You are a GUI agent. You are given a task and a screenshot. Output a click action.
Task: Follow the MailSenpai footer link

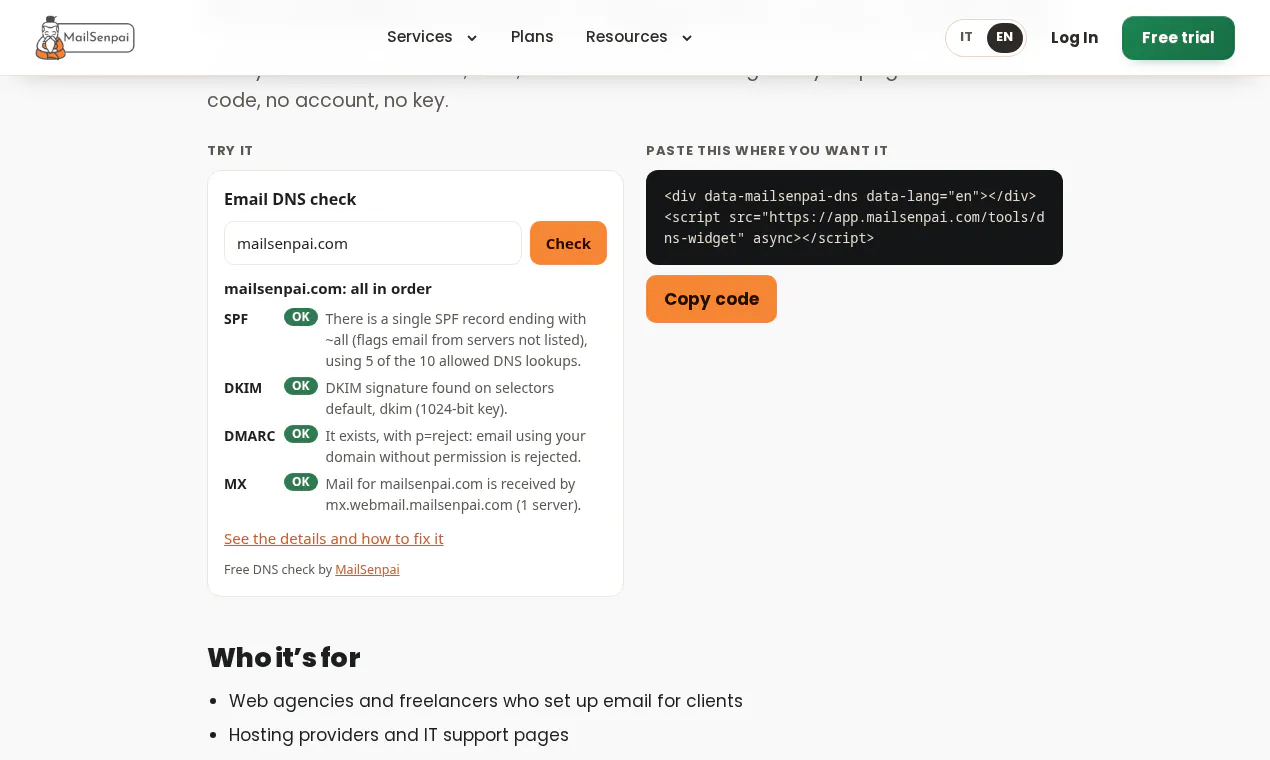tap(367, 569)
